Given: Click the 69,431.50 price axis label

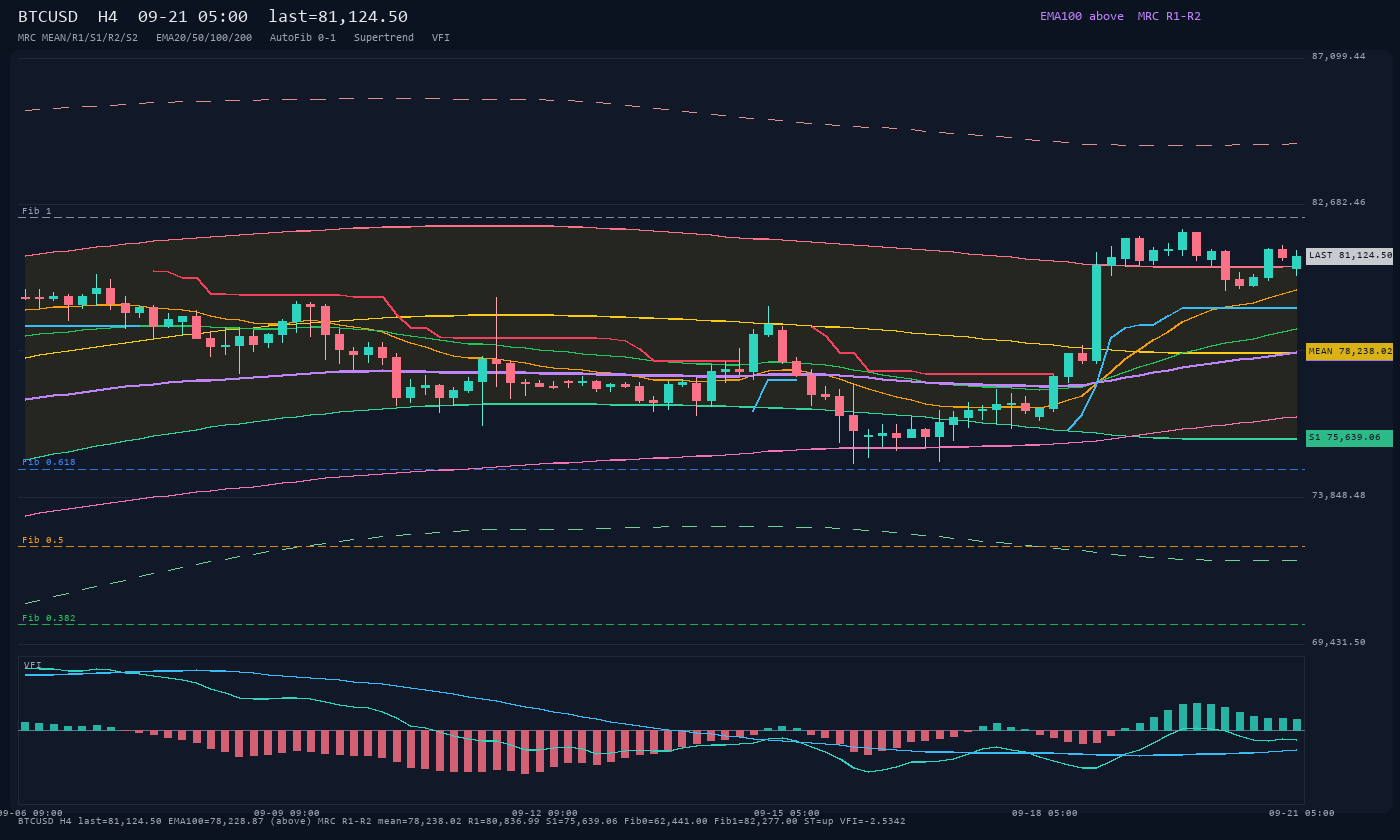Looking at the screenshot, I should coord(1338,642).
